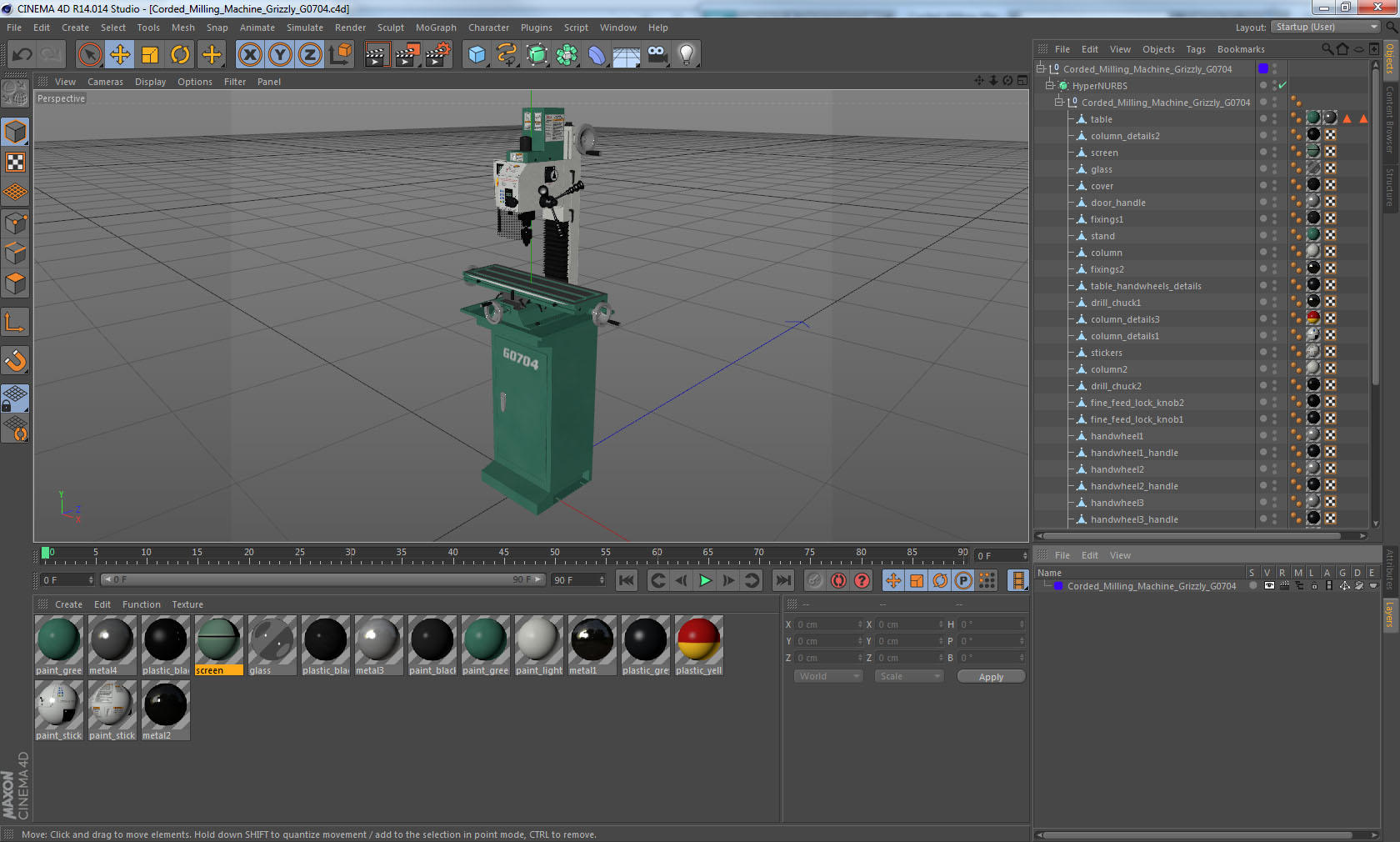
Task: Click the coordinate system icon
Action: (340, 55)
